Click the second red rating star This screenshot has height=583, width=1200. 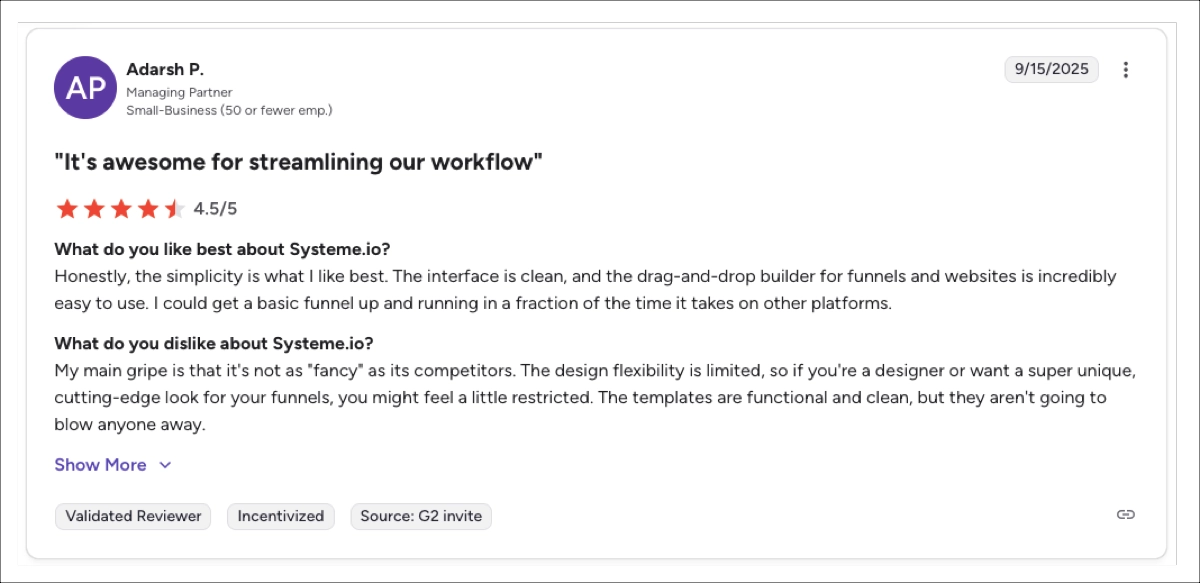[x=94, y=209]
